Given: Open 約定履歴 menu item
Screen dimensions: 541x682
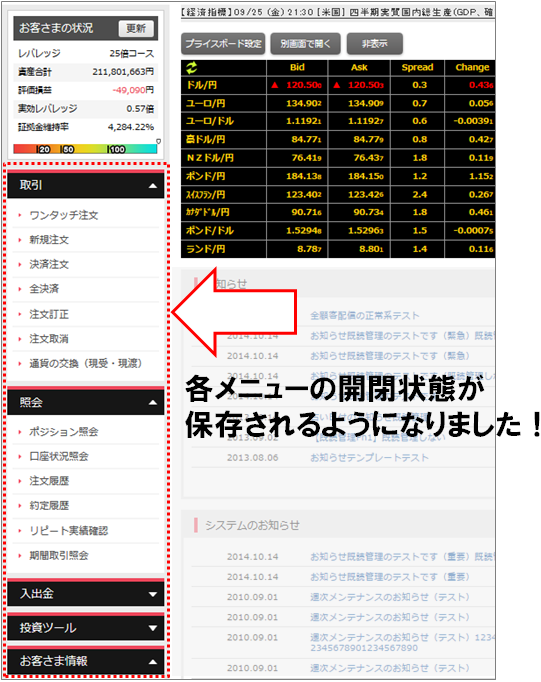Looking at the screenshot, I should (49, 506).
